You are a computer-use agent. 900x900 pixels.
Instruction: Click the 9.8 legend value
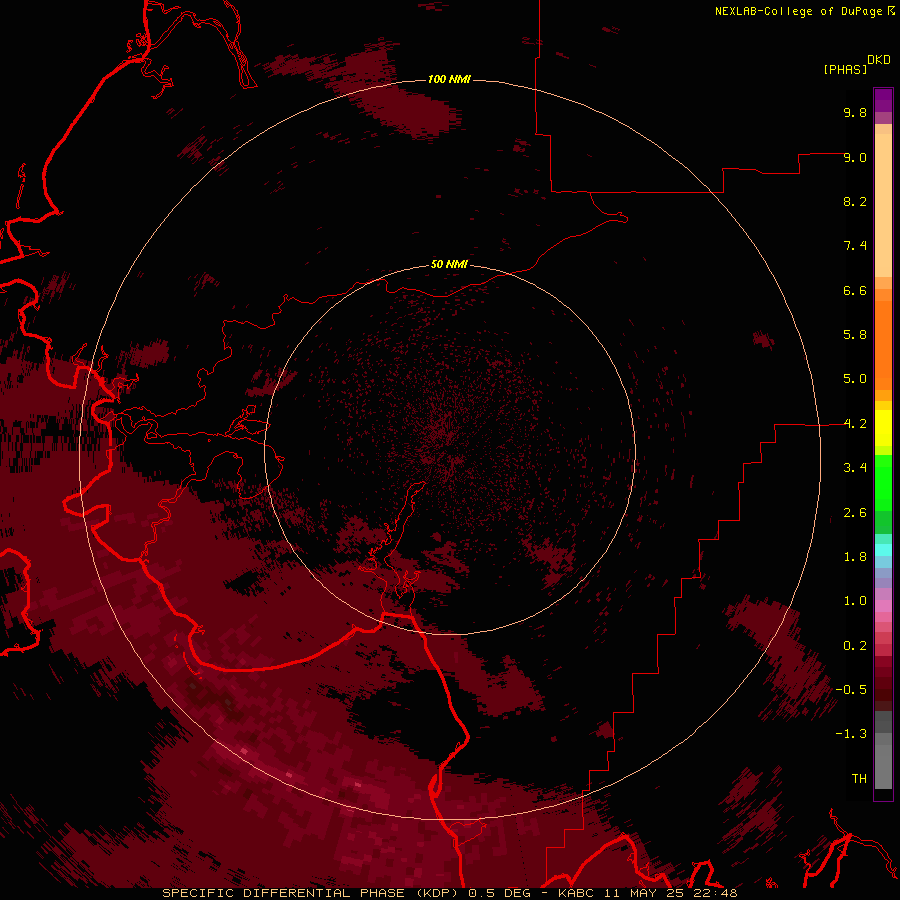[x=855, y=112]
